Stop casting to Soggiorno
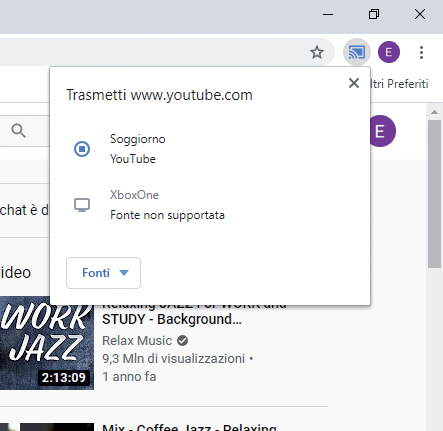 pos(82,149)
